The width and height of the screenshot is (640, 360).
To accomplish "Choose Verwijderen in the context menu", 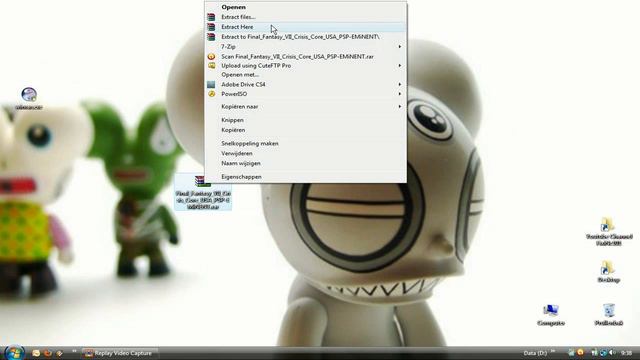I will 305,153.
